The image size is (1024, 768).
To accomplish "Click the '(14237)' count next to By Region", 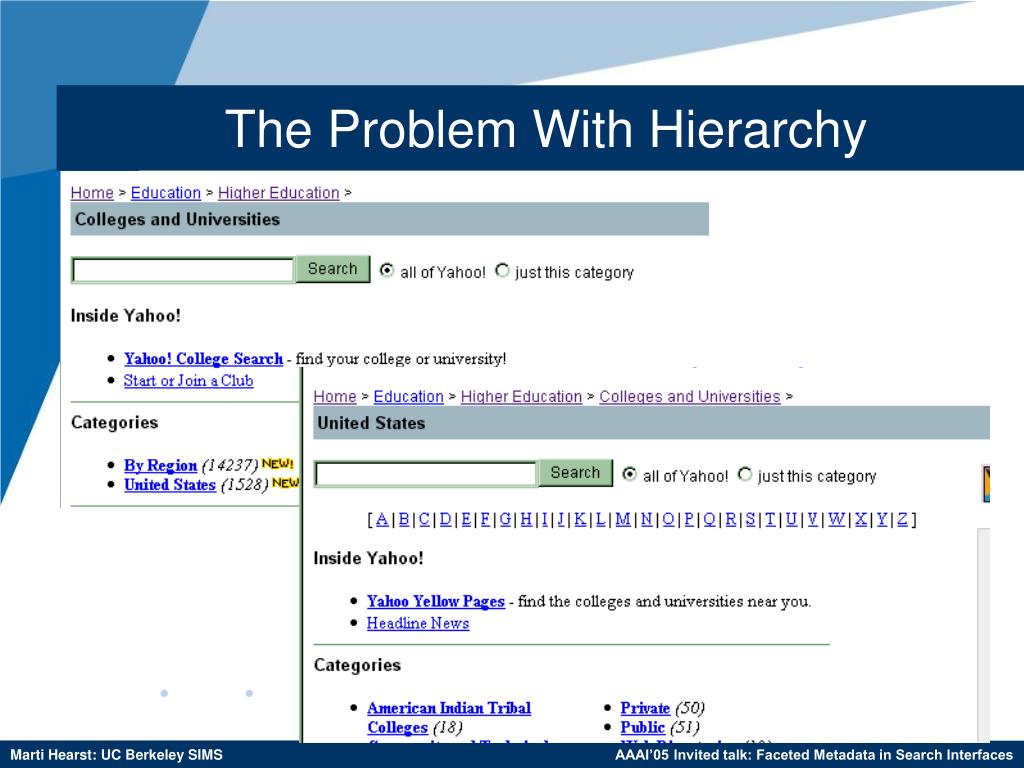I will click(230, 466).
